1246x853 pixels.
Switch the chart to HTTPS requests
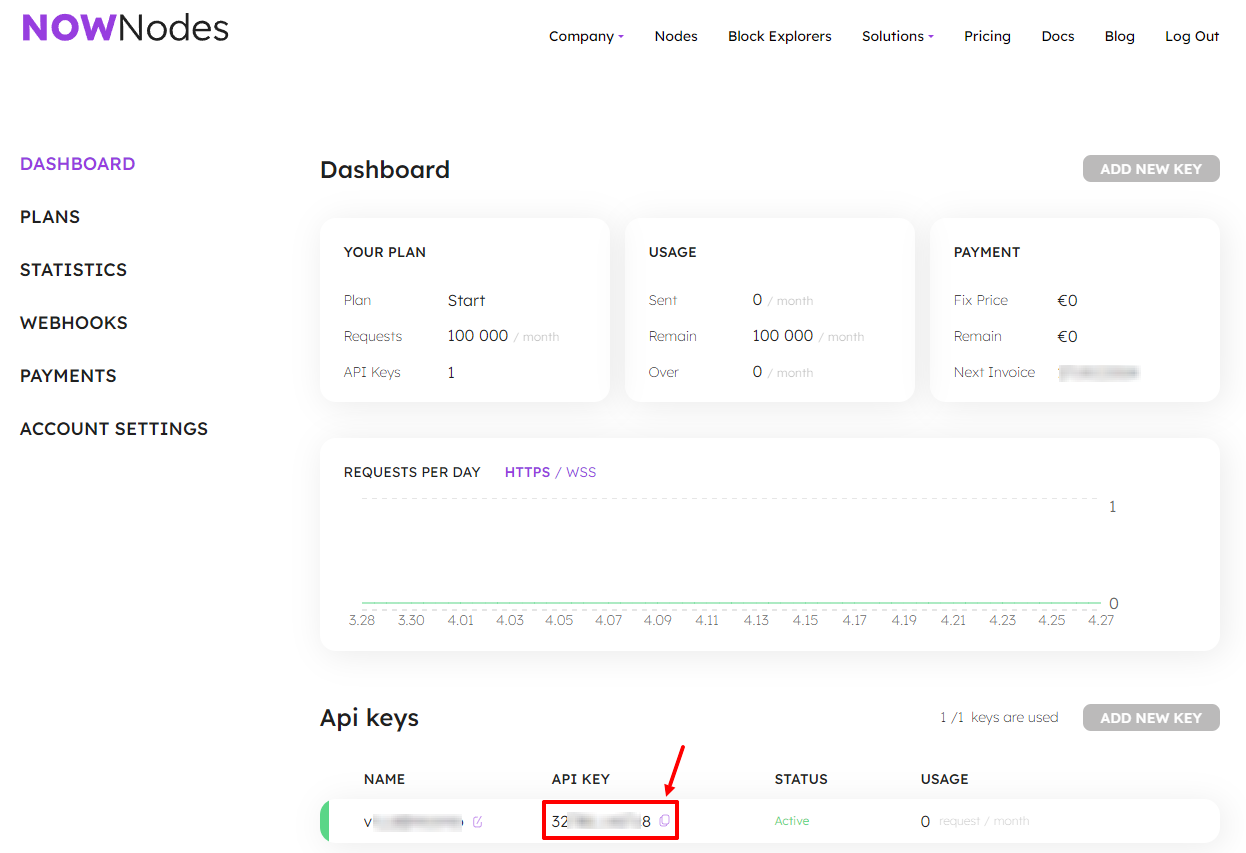[527, 472]
